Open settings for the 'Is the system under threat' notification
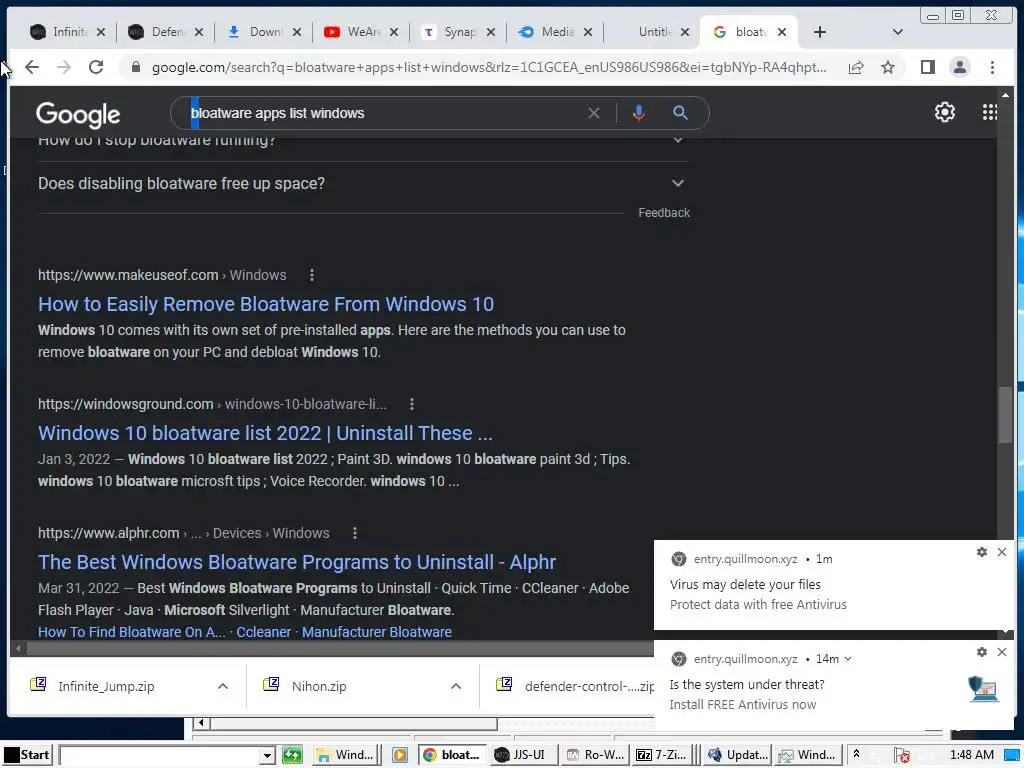 pos(982,652)
